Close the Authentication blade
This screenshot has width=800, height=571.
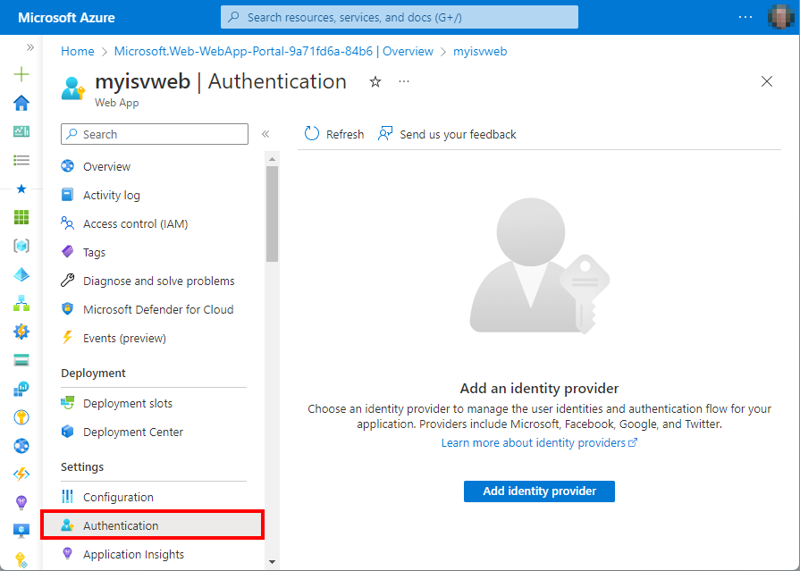point(766,82)
